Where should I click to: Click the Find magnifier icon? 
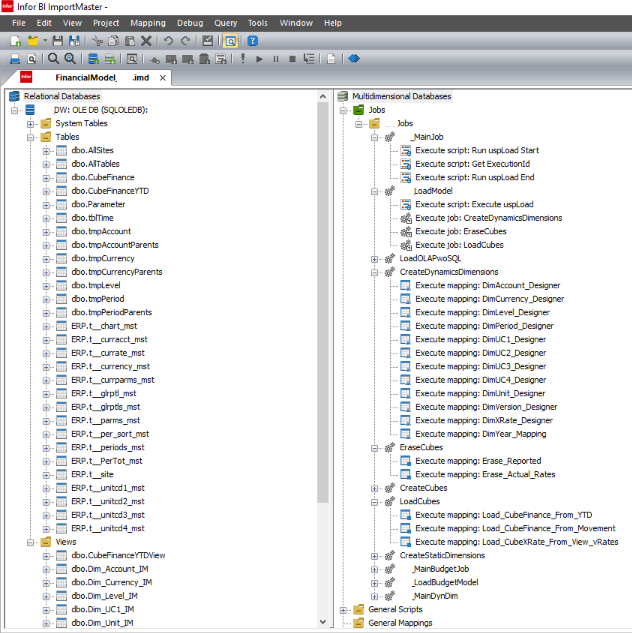point(53,59)
